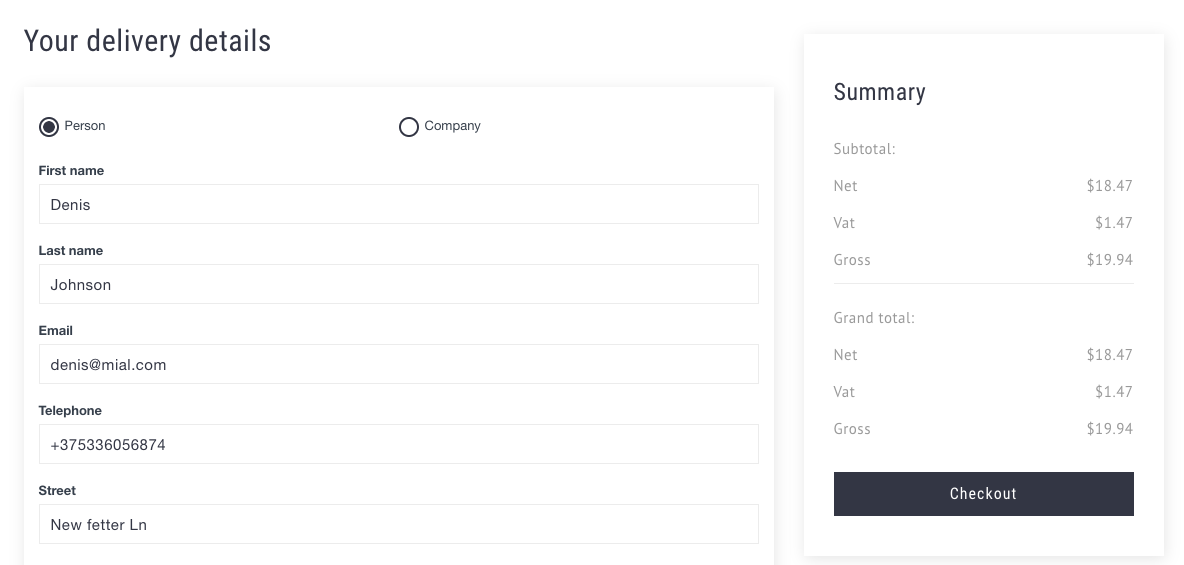This screenshot has width=1184, height=565.
Task: Click the Street field with New fetter Ln
Action: coord(399,524)
